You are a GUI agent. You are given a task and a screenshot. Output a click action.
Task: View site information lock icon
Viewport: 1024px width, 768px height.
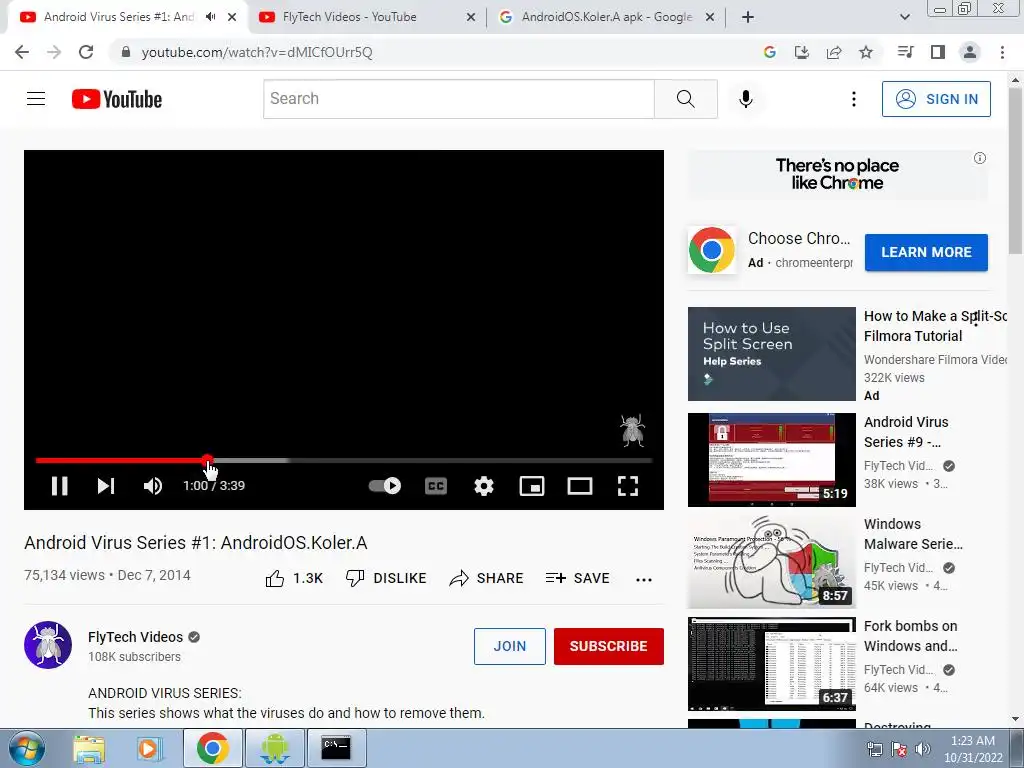(126, 52)
